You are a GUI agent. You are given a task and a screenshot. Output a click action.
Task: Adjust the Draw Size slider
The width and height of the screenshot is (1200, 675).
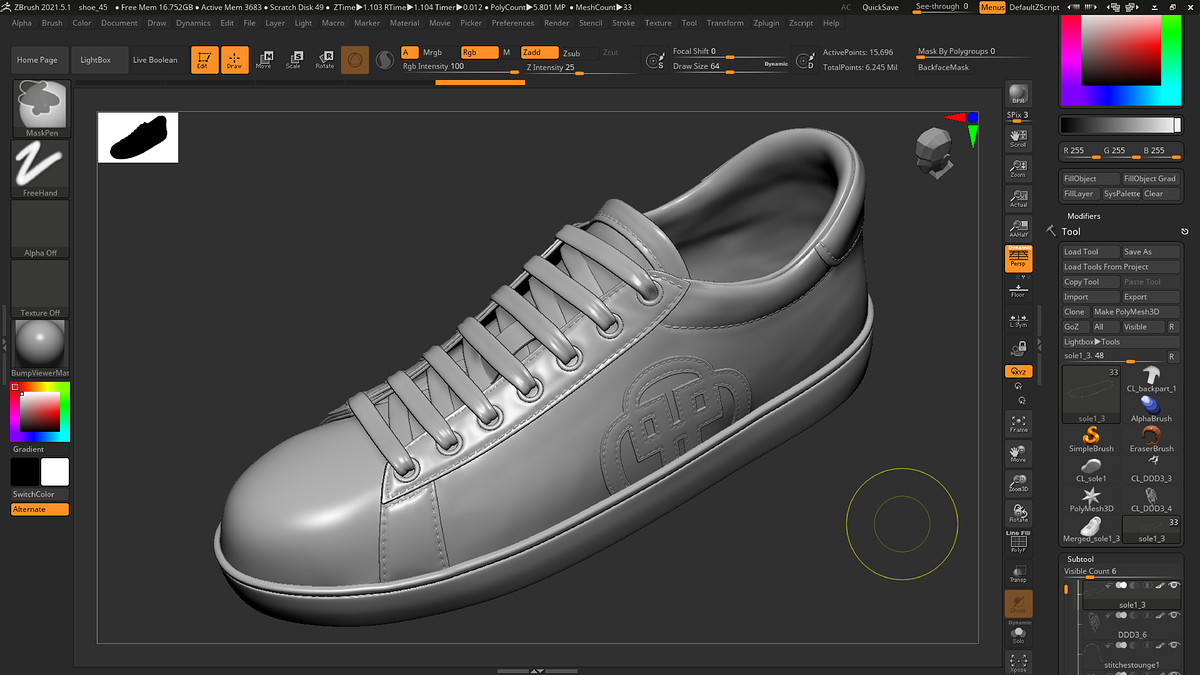pos(729,66)
